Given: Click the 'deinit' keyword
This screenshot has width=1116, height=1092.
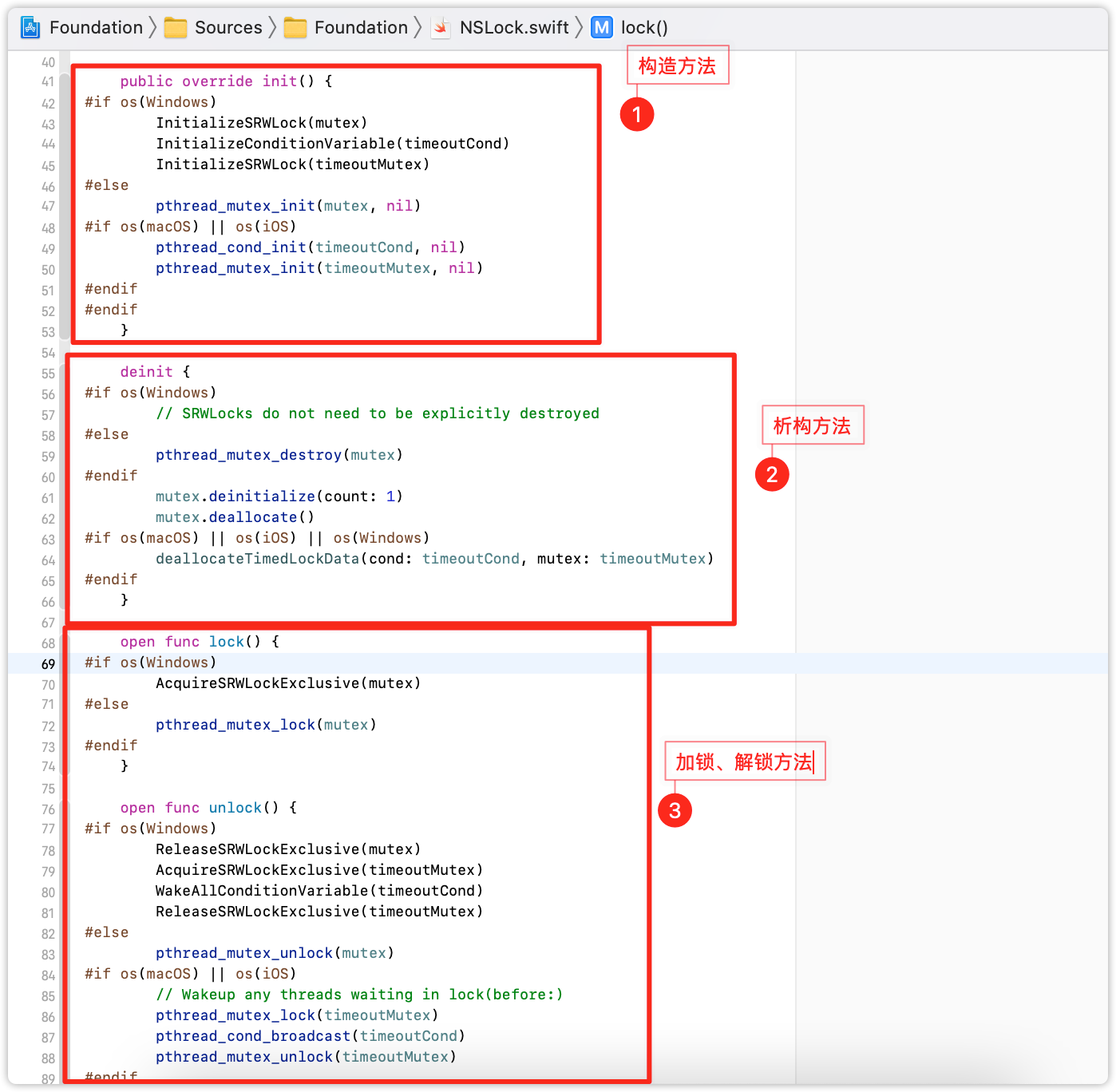Looking at the screenshot, I should pyautogui.click(x=146, y=372).
